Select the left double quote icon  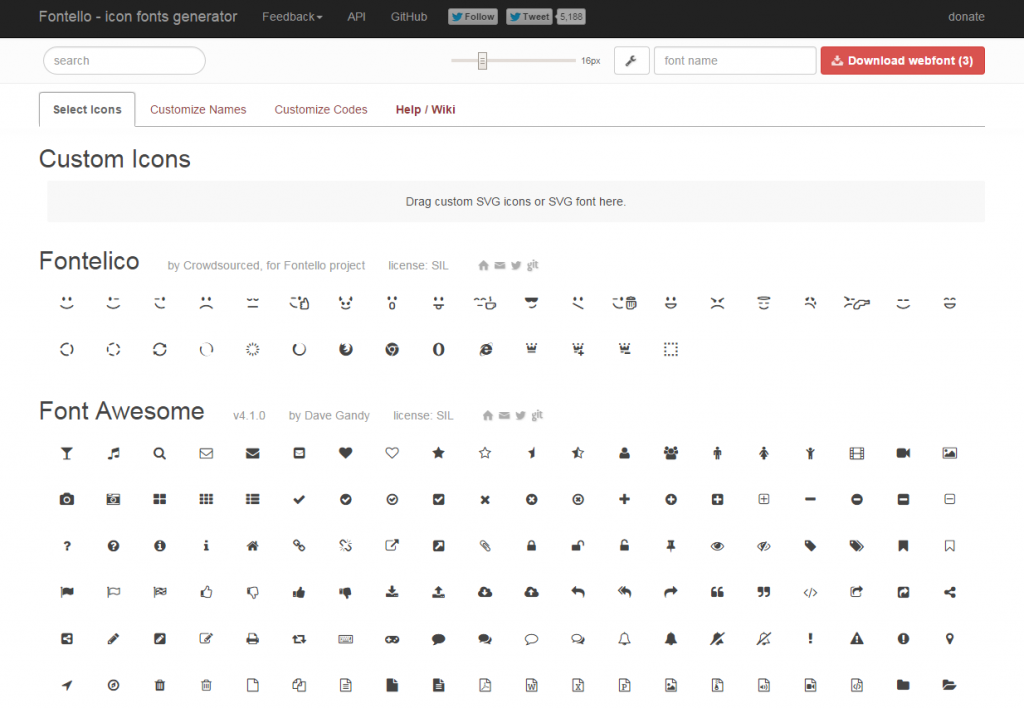pos(717,592)
